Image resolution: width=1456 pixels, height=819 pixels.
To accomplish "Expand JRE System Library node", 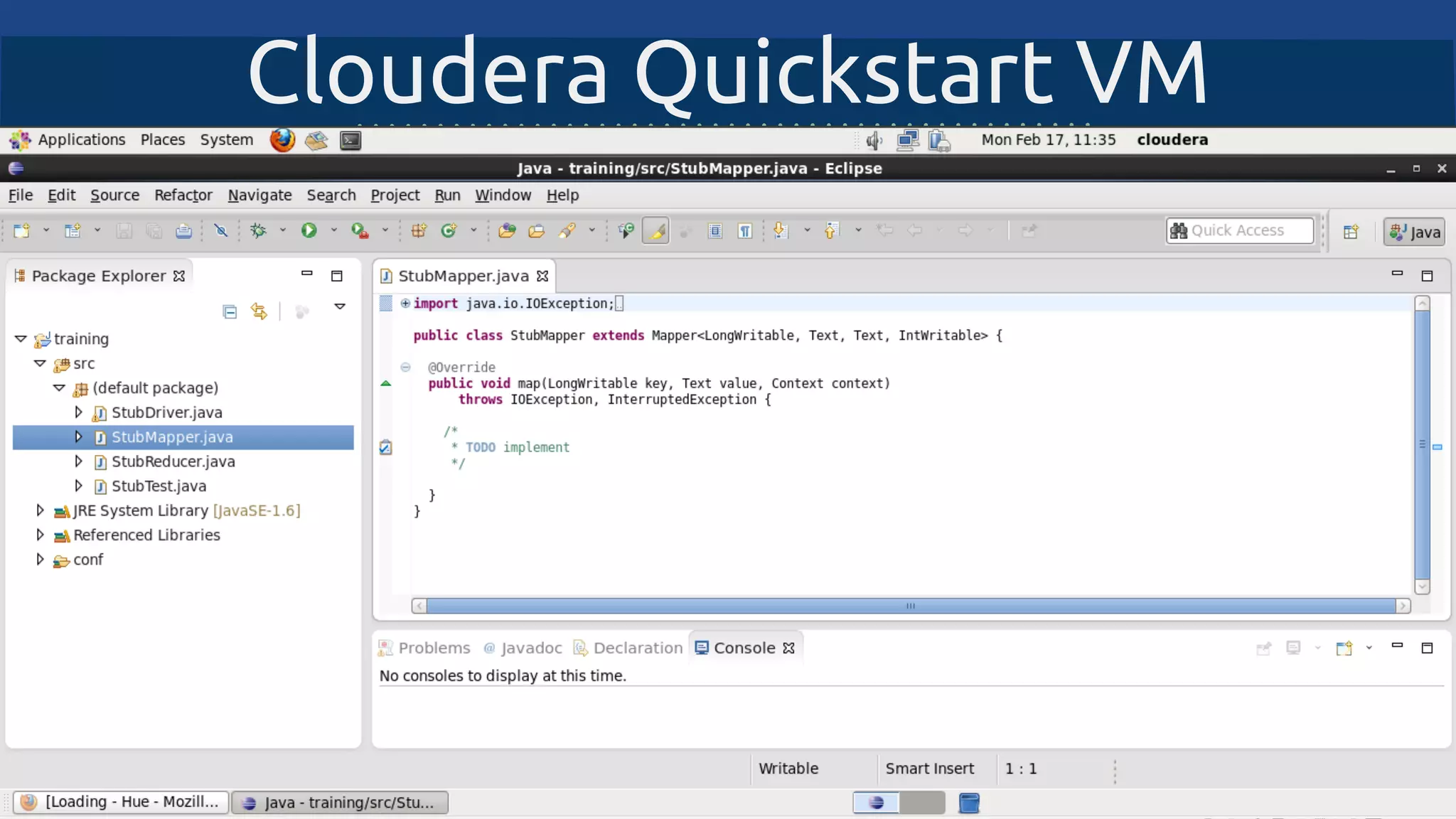I will click(x=41, y=510).
